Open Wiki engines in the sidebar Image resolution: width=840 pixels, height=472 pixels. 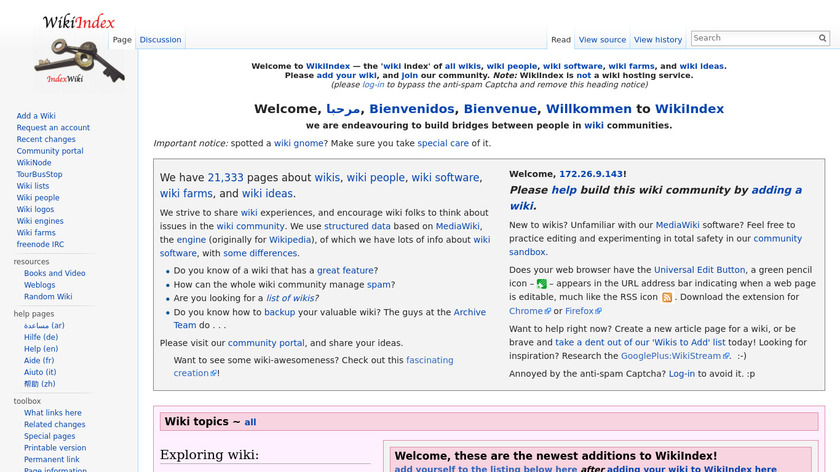40,221
